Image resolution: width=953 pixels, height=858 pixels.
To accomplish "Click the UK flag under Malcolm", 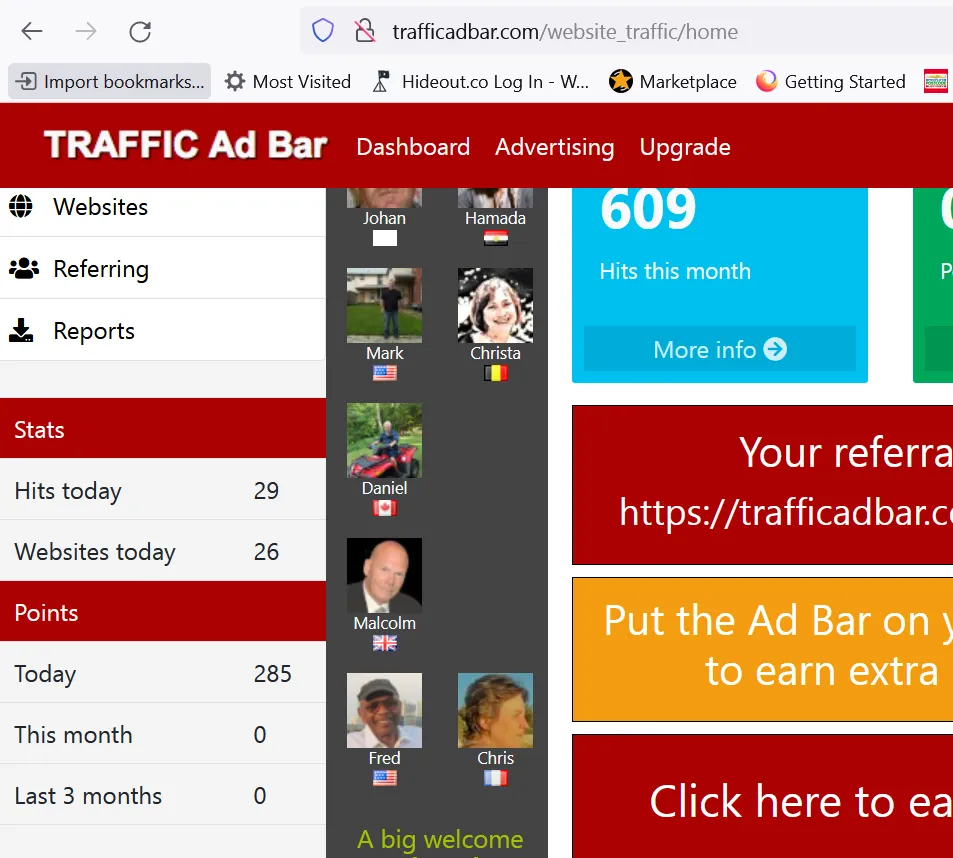I will 385,642.
